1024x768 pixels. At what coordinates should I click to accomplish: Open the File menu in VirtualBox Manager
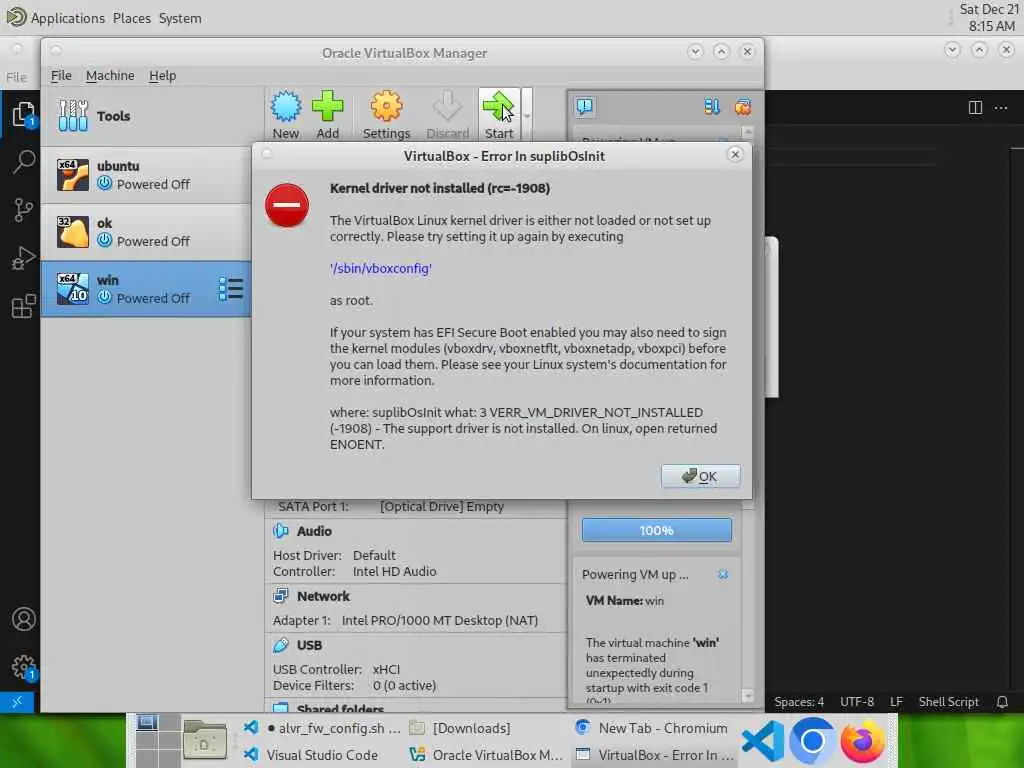coord(61,76)
